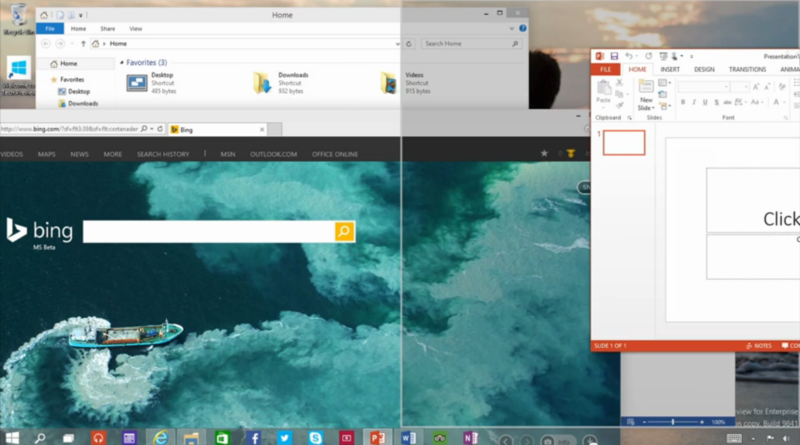Toggle Underline in PowerPoint Font group
Screen dimensions: 800x445
[x=705, y=103]
